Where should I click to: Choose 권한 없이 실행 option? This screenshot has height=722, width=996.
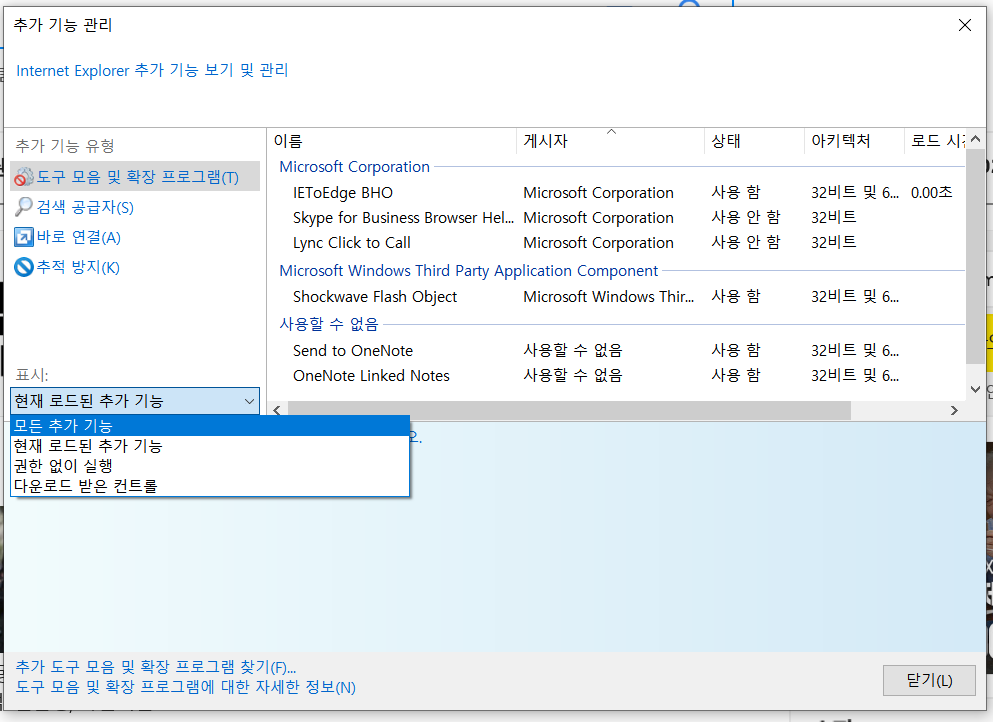click(x=210, y=466)
